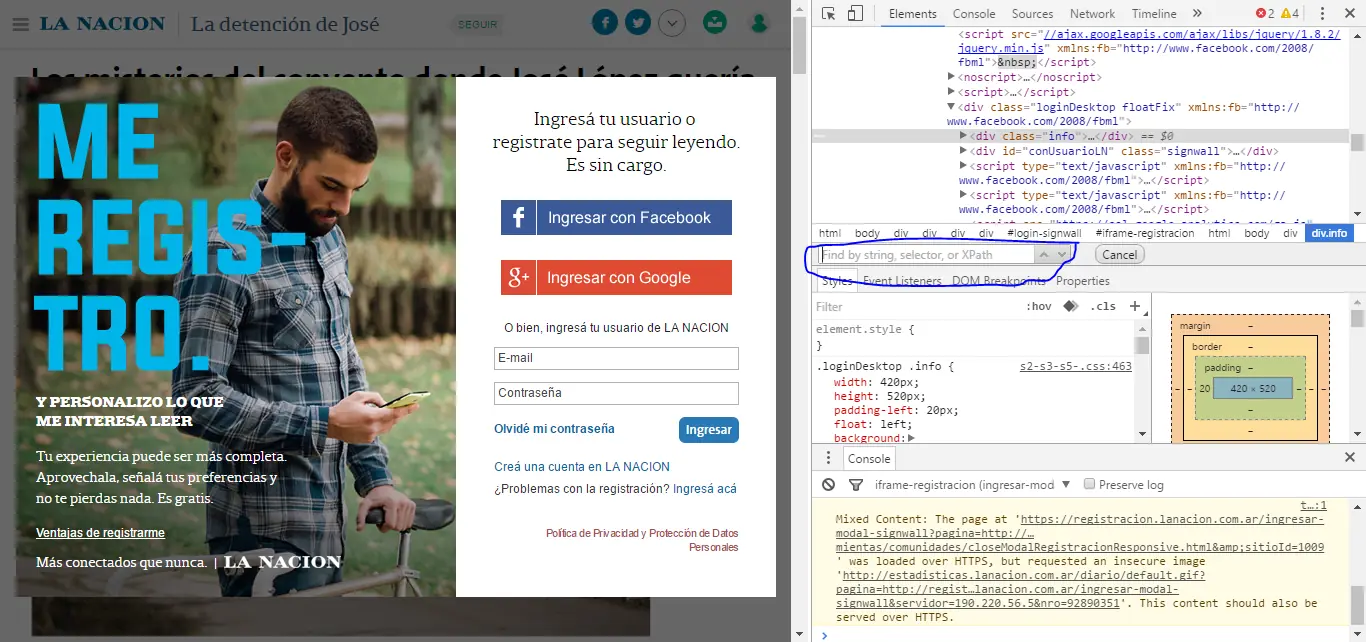
Task: Open Ventajas de registrarme link
Action: [100, 533]
